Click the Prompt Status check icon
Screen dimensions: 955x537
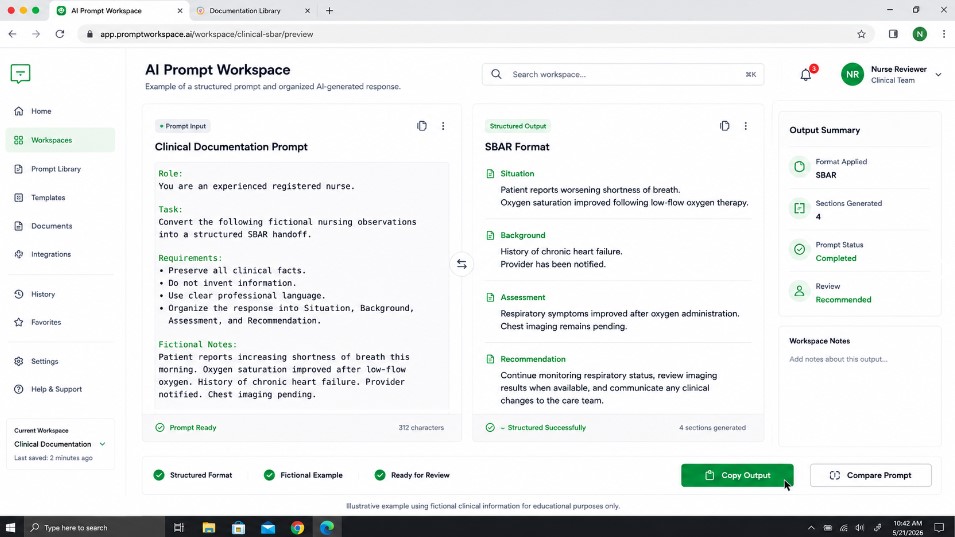[799, 250]
